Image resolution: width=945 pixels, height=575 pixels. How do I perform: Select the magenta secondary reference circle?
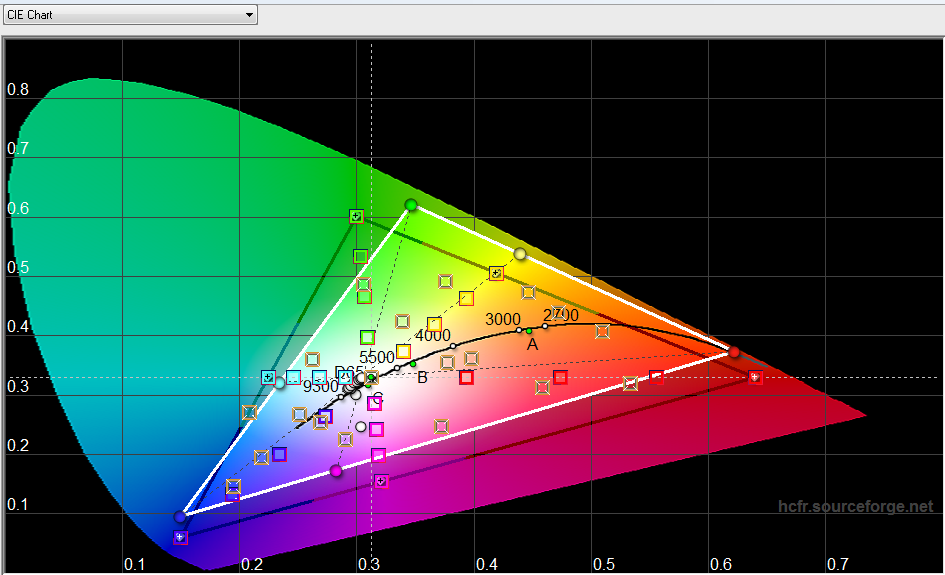pos(336,471)
